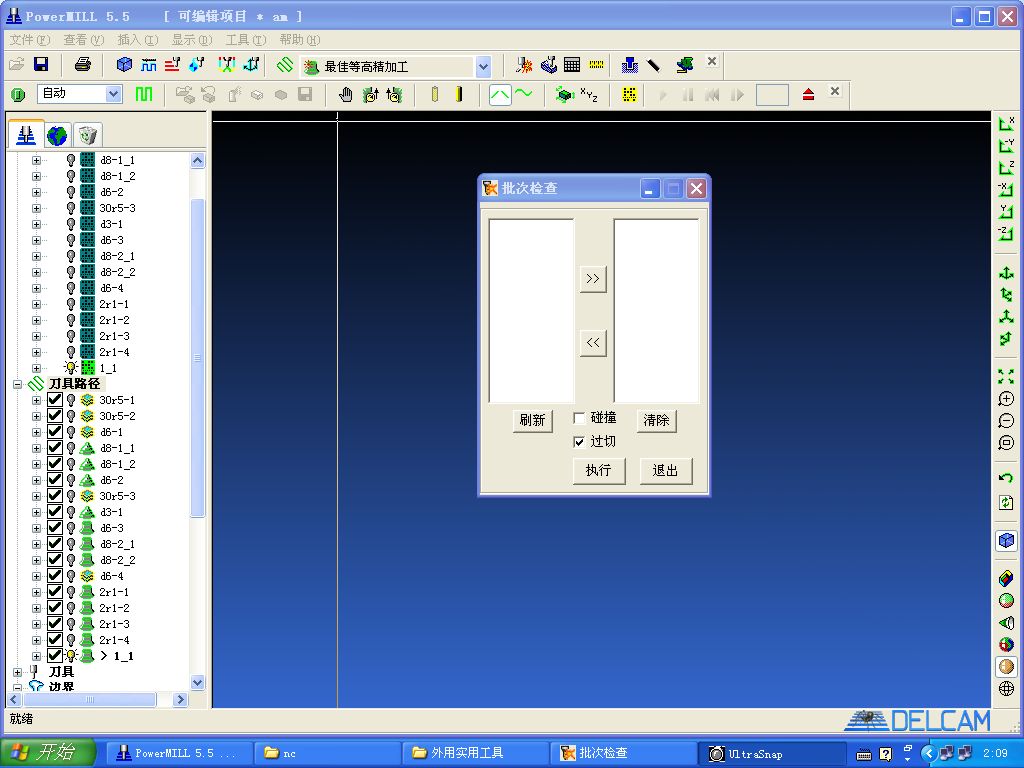Click the view along X axis icon
Screen dimensions: 1024x768
1006,123
